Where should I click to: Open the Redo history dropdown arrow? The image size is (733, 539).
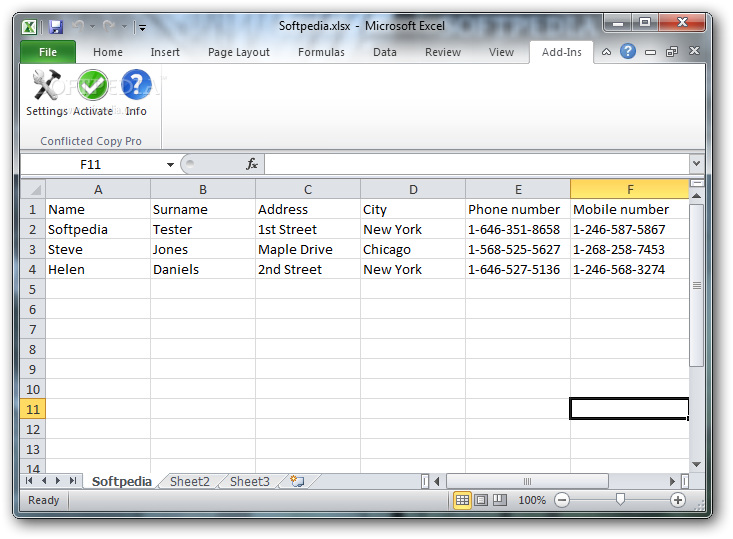[x=124, y=27]
